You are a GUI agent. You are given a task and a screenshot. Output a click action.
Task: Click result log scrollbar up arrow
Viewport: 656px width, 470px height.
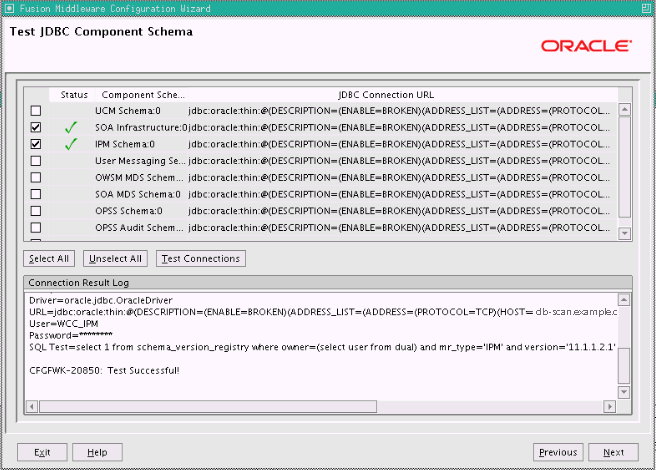624,300
